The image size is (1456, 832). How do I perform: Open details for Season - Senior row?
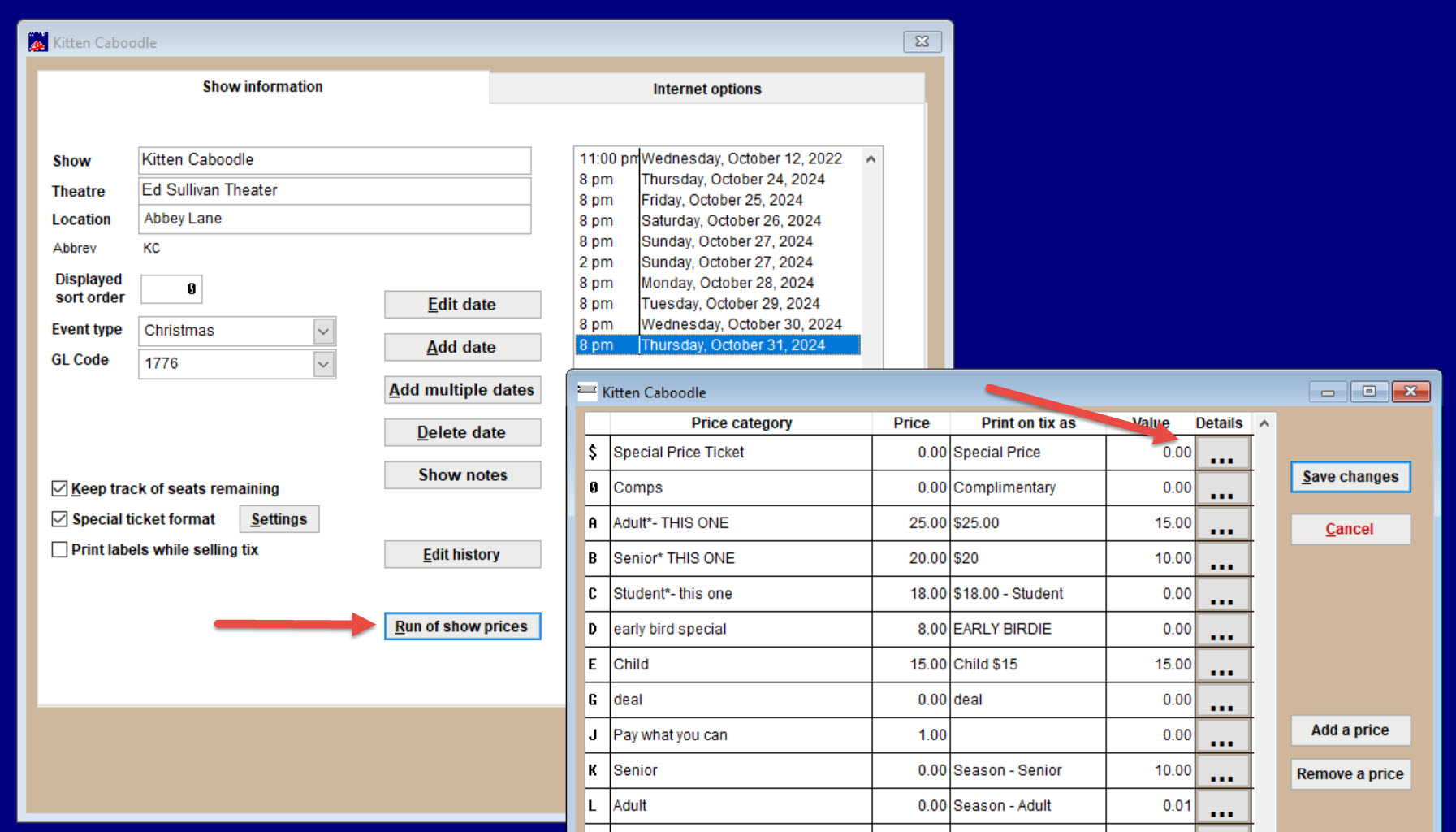(1222, 770)
